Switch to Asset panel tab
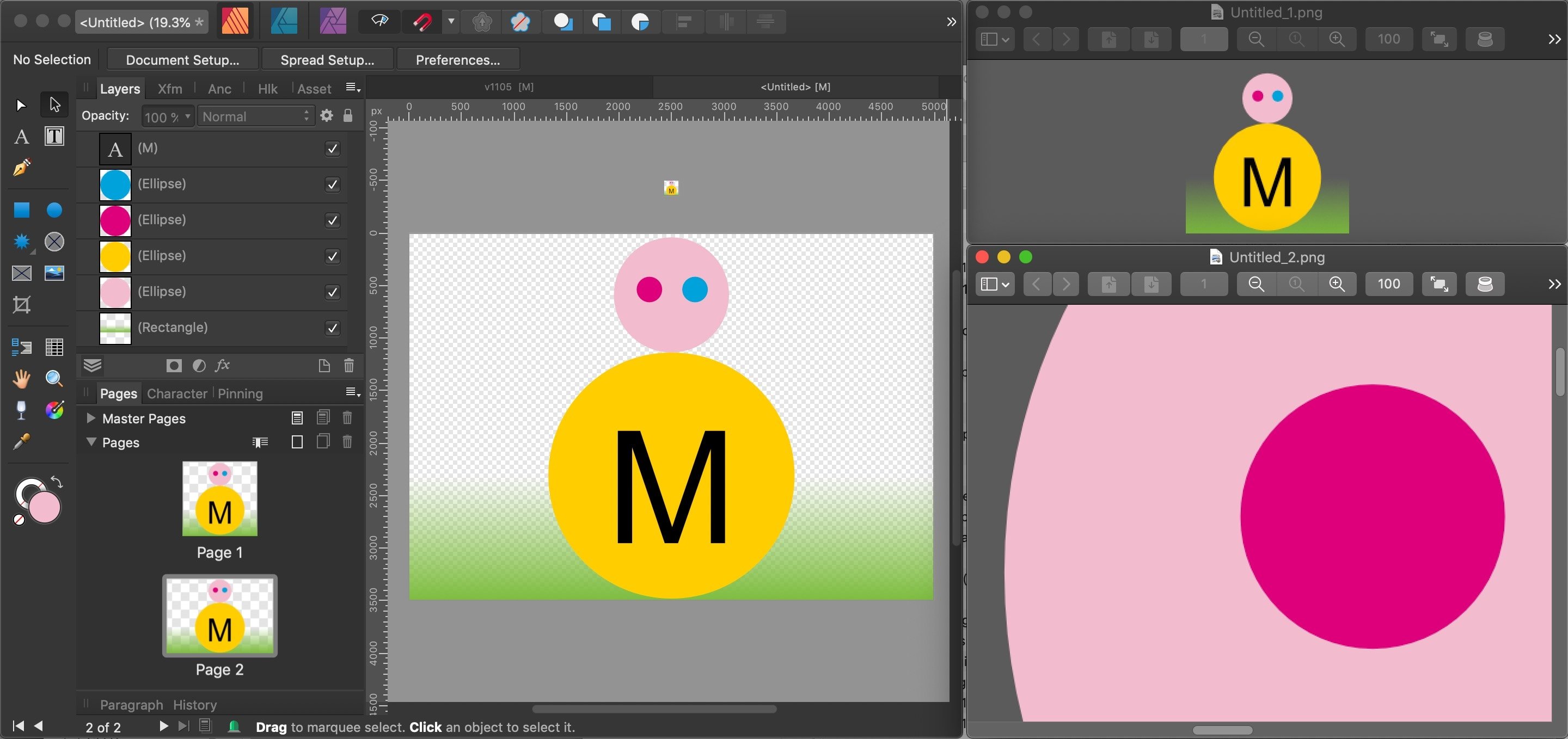This screenshot has width=1568, height=739. [x=314, y=89]
